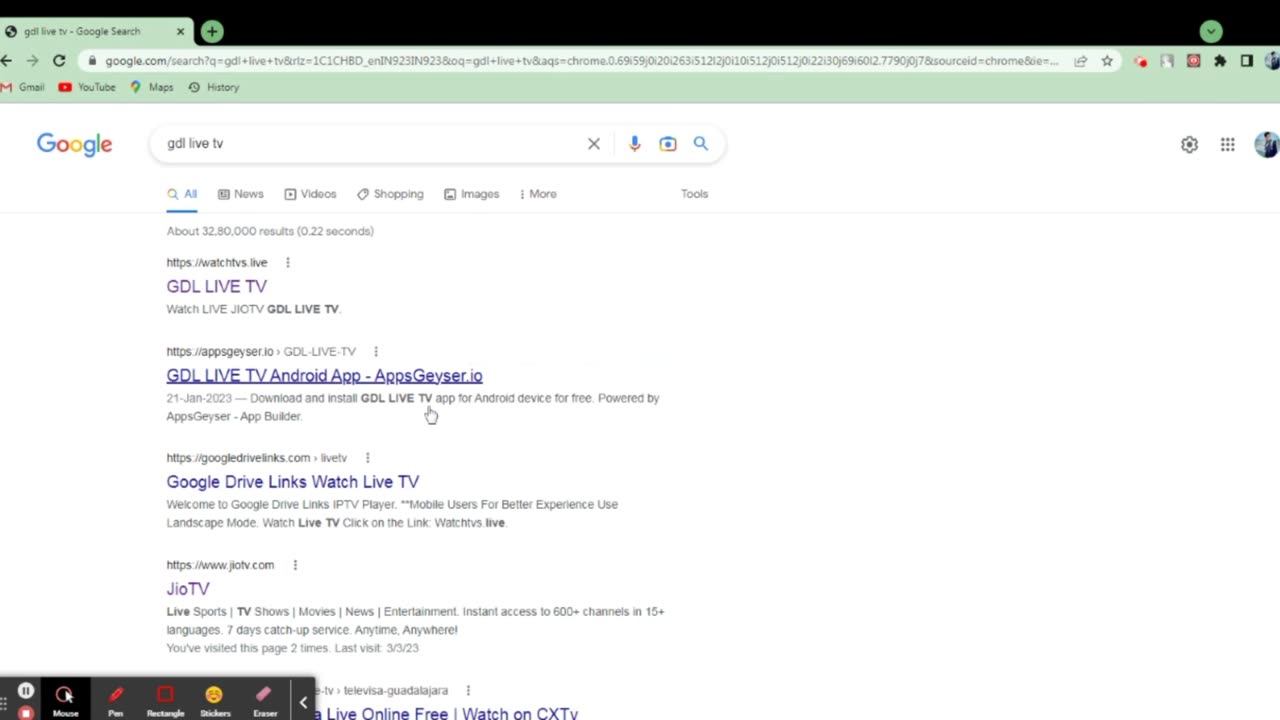1280x720 pixels.
Task: Open the red target extension icon
Action: pos(1193,61)
